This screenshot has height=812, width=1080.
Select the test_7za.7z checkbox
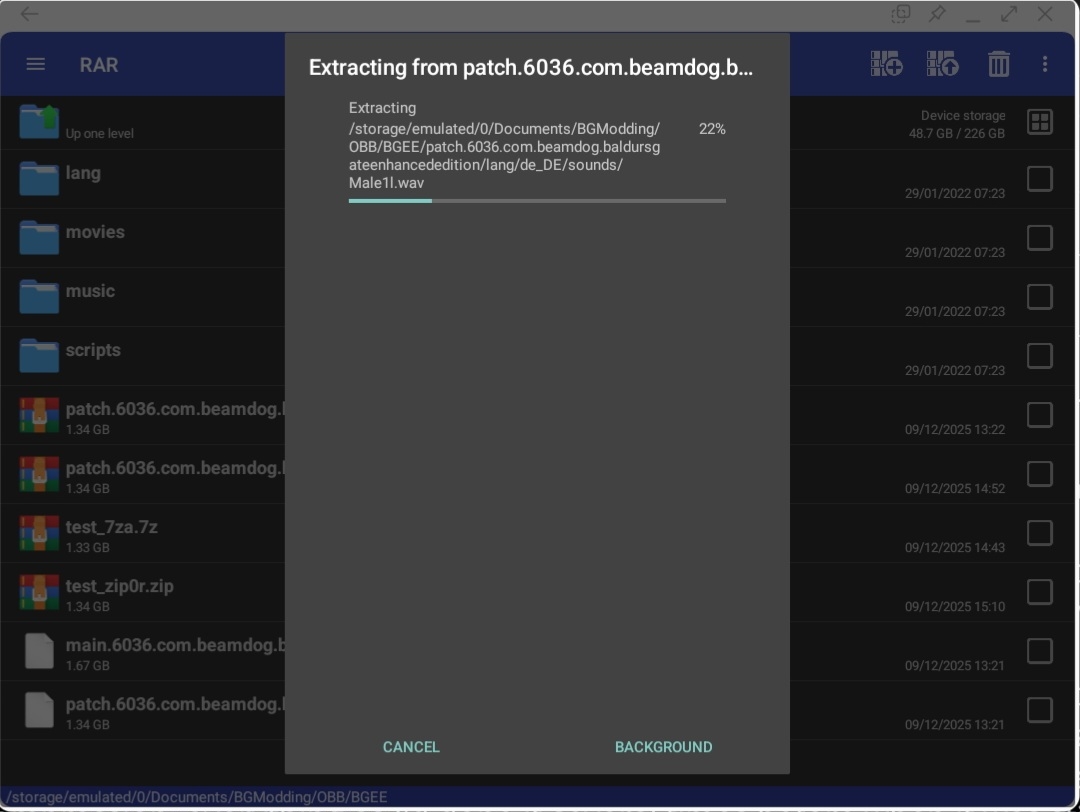tap(1040, 533)
